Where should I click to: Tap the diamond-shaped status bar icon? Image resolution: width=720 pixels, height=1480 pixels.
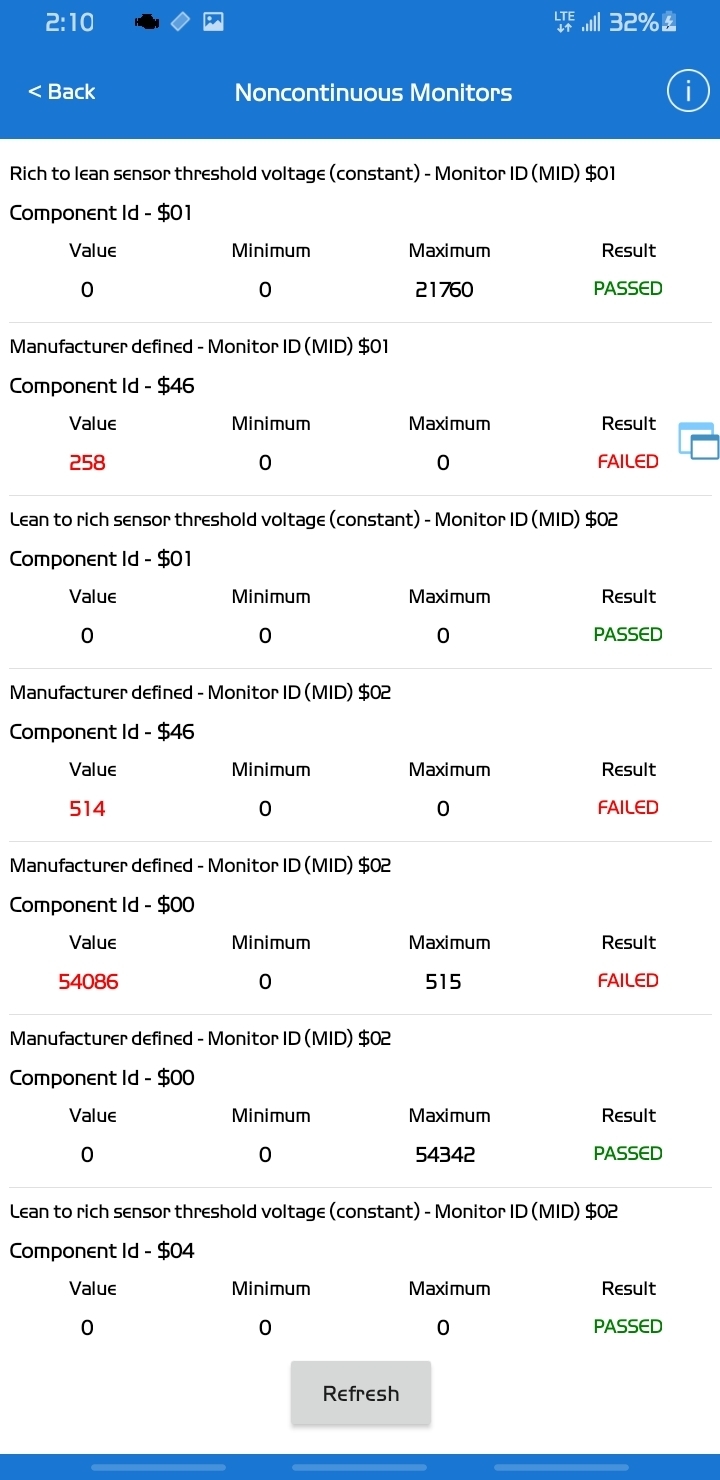click(180, 22)
